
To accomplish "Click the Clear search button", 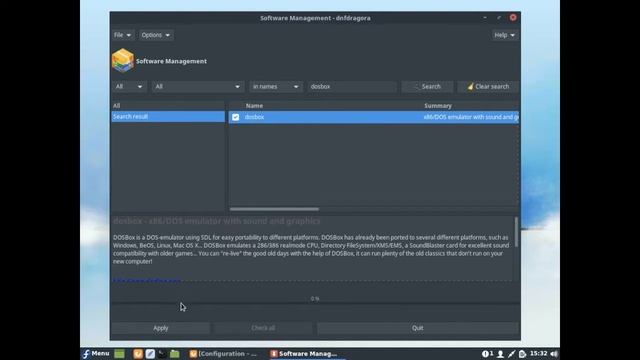I will 488,87.
